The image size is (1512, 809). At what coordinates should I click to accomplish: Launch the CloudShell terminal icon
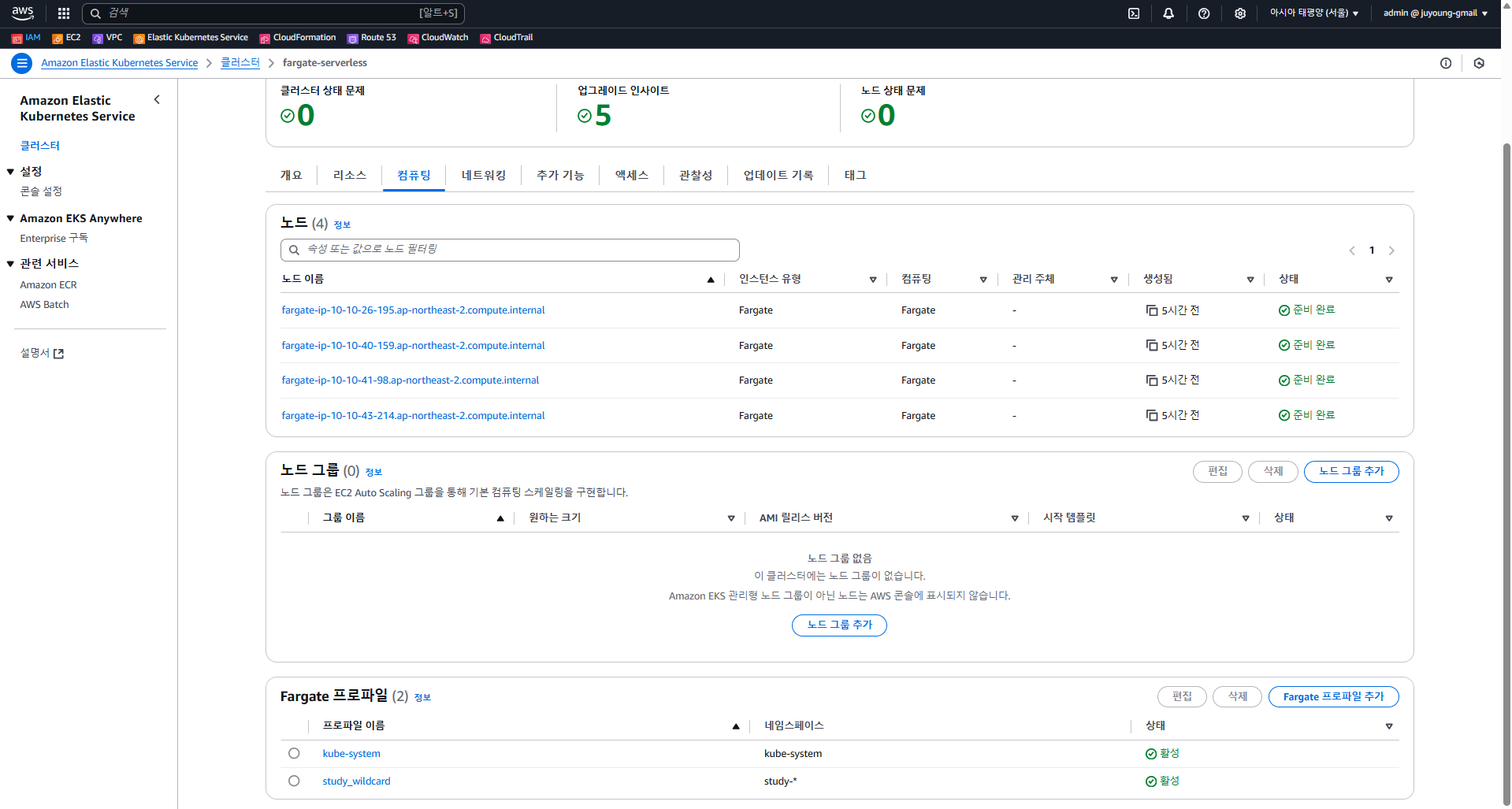1134,13
